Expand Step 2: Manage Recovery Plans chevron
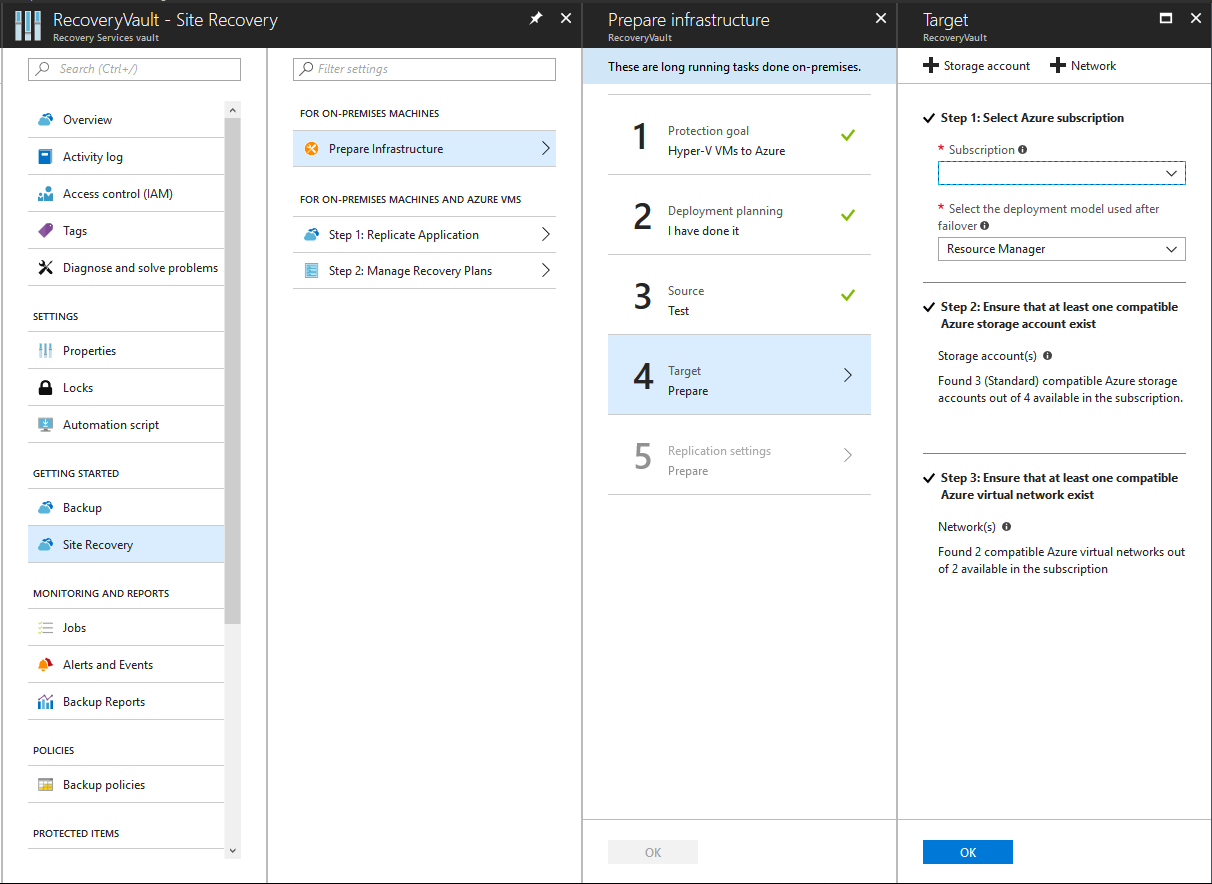Viewport: 1212px width, 884px height. point(545,271)
